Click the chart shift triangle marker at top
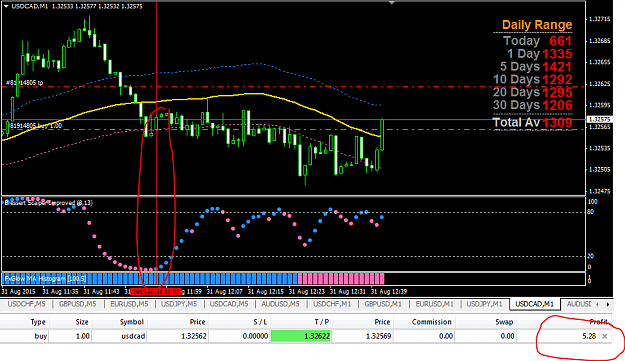This screenshot has width=625, height=361. pyautogui.click(x=391, y=2)
